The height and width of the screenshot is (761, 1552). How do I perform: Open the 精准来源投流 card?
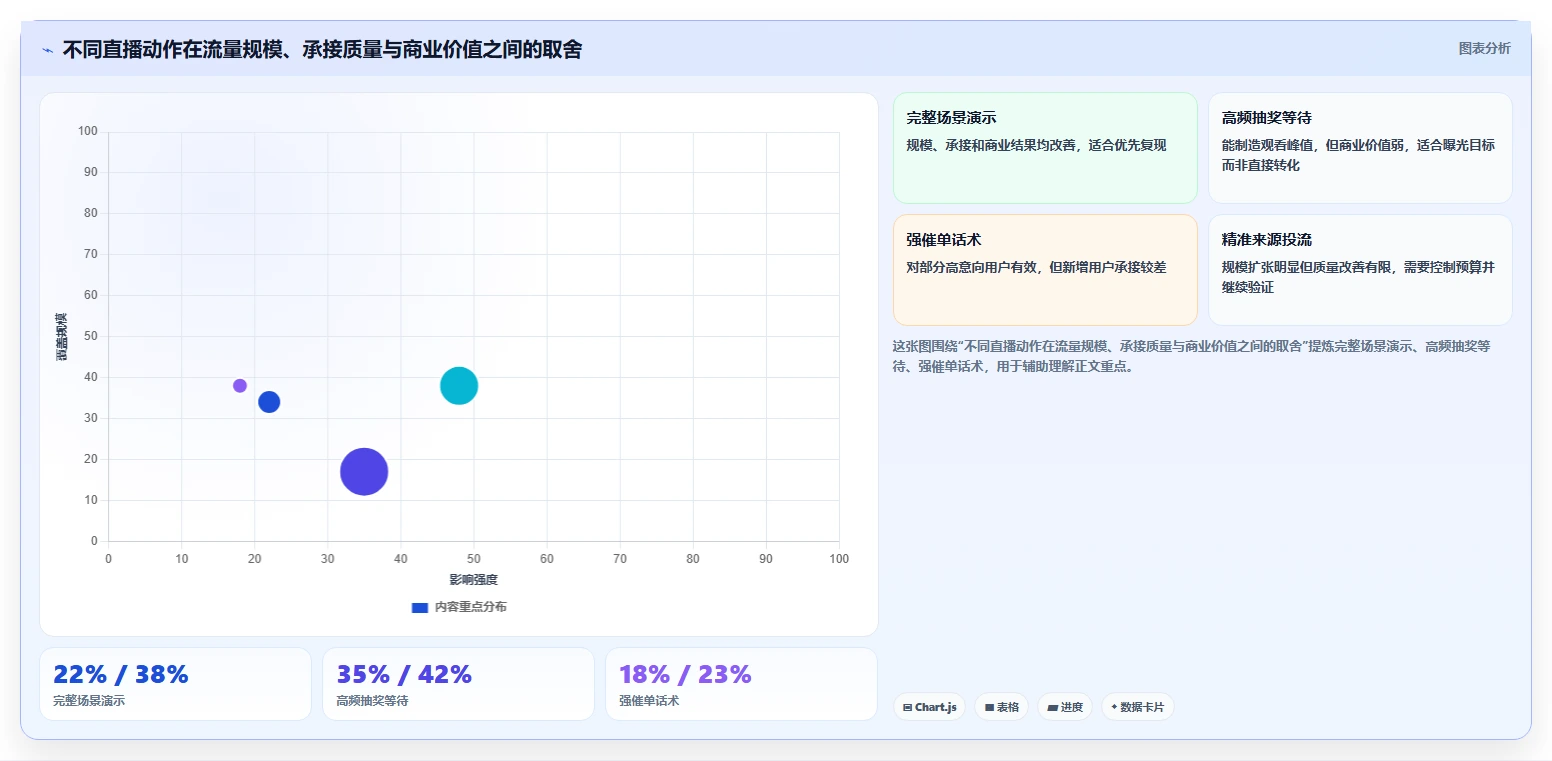point(1360,269)
